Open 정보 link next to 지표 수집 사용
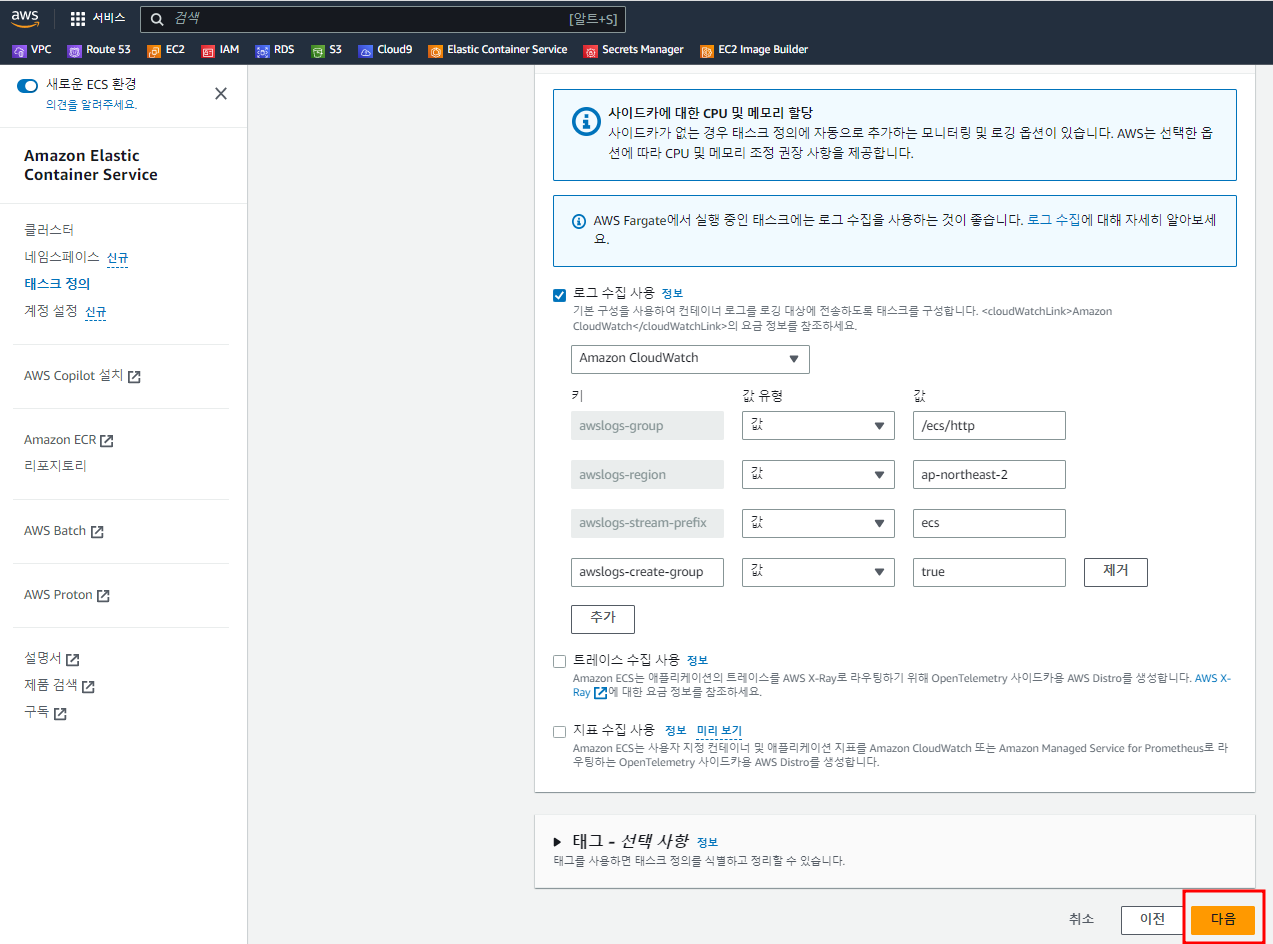 click(x=676, y=731)
